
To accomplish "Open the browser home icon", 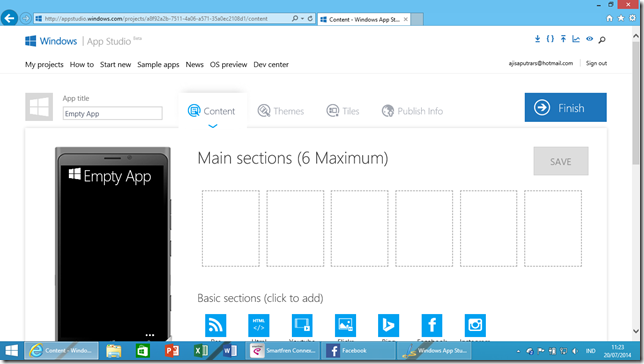I will point(610,18).
